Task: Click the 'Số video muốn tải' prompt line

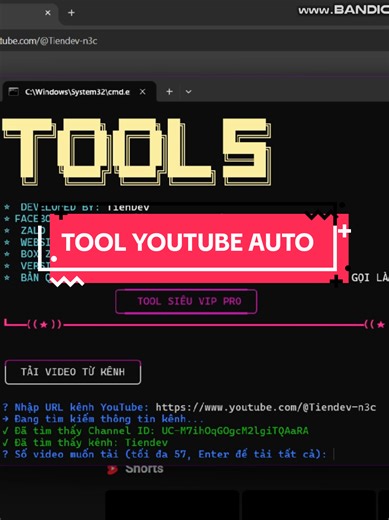Action: click(164, 454)
